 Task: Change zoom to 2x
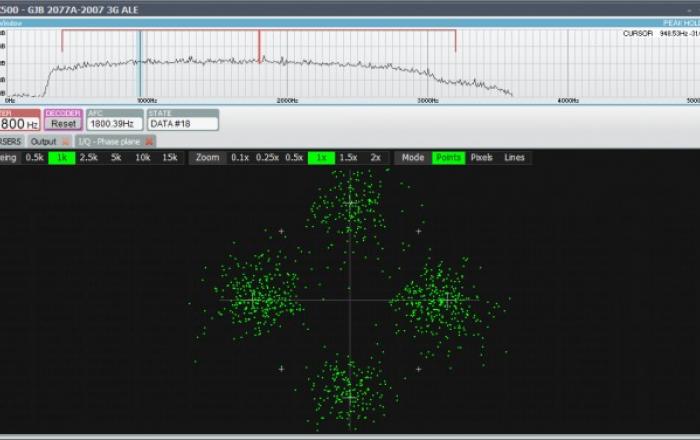pyautogui.click(x=375, y=158)
